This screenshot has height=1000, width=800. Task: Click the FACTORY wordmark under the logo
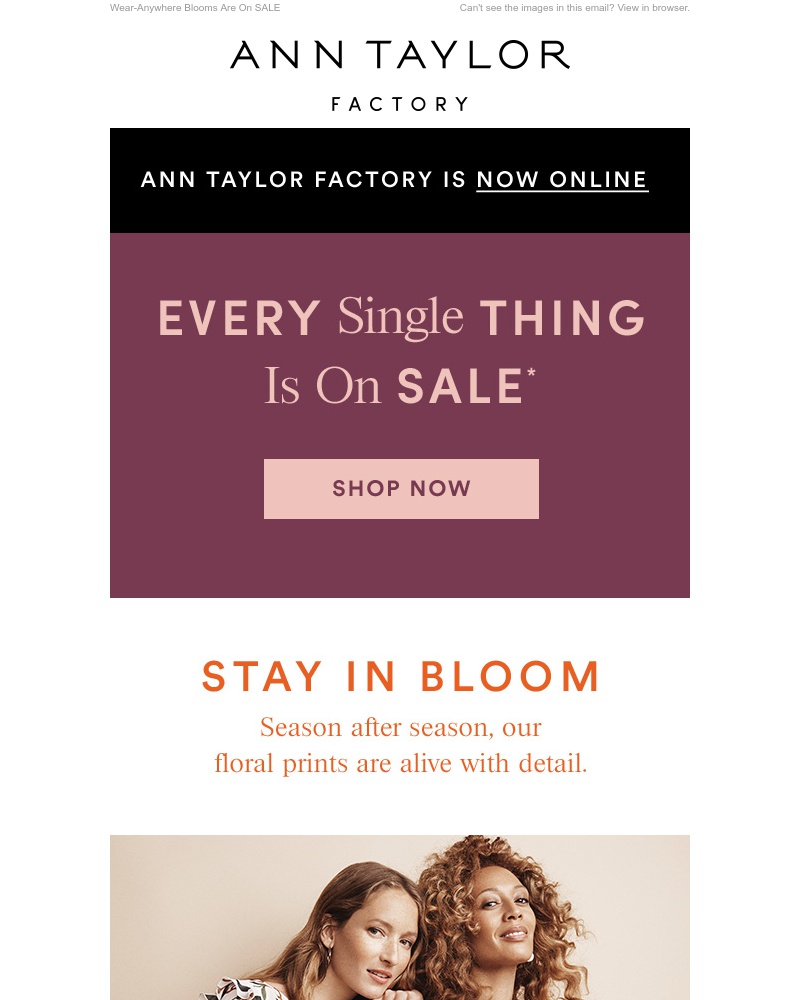coord(400,104)
